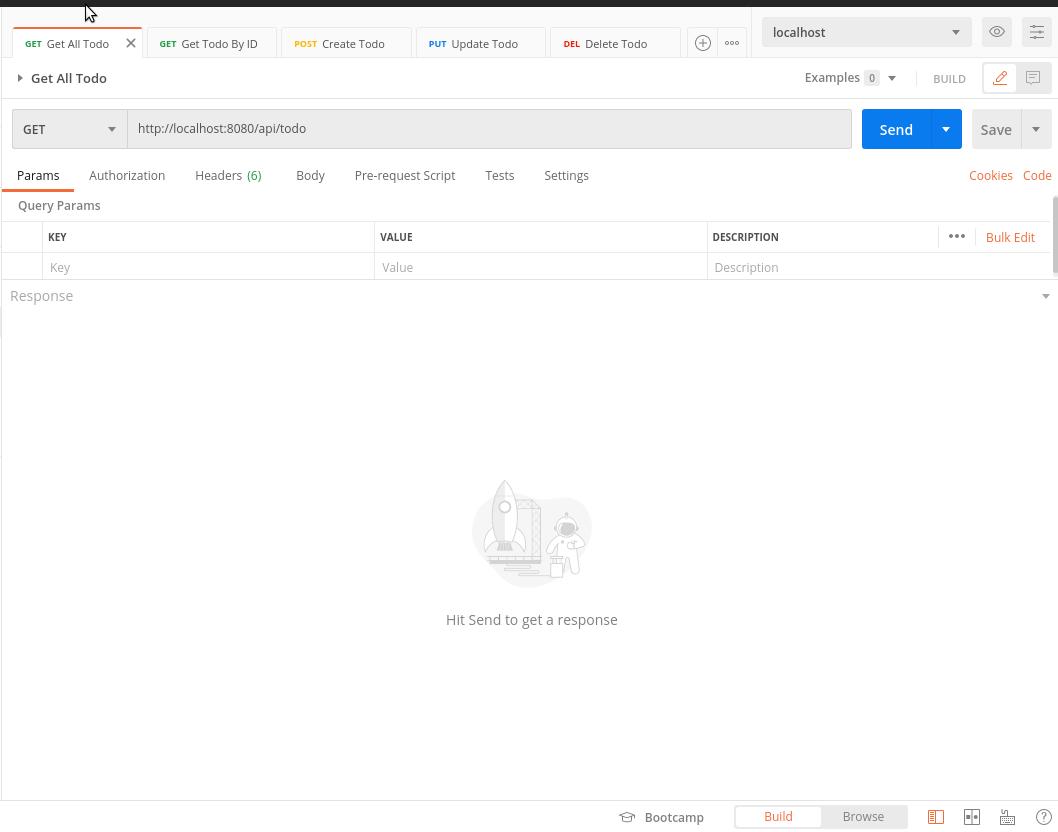Select the documentation comments icon near BUILD

[1033, 78]
